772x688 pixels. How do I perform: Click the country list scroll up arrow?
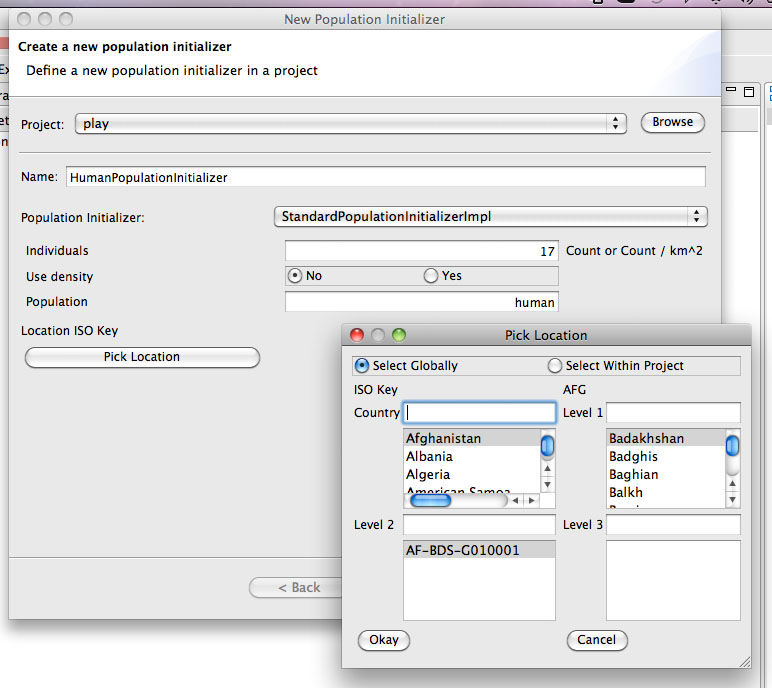(x=547, y=468)
